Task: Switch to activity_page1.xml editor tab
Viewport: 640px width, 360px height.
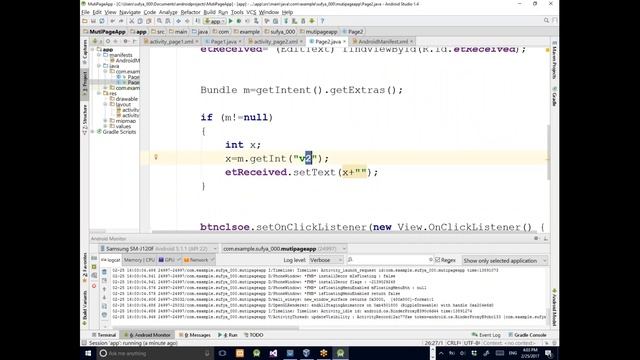Action: point(171,42)
